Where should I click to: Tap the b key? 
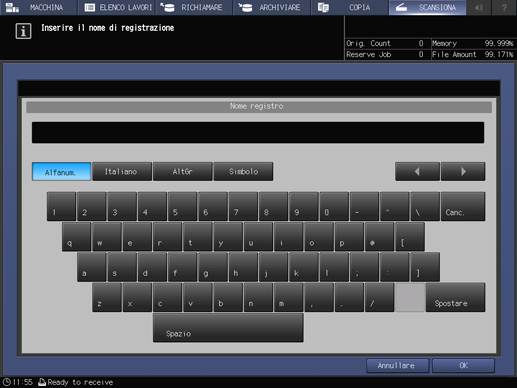(x=228, y=297)
